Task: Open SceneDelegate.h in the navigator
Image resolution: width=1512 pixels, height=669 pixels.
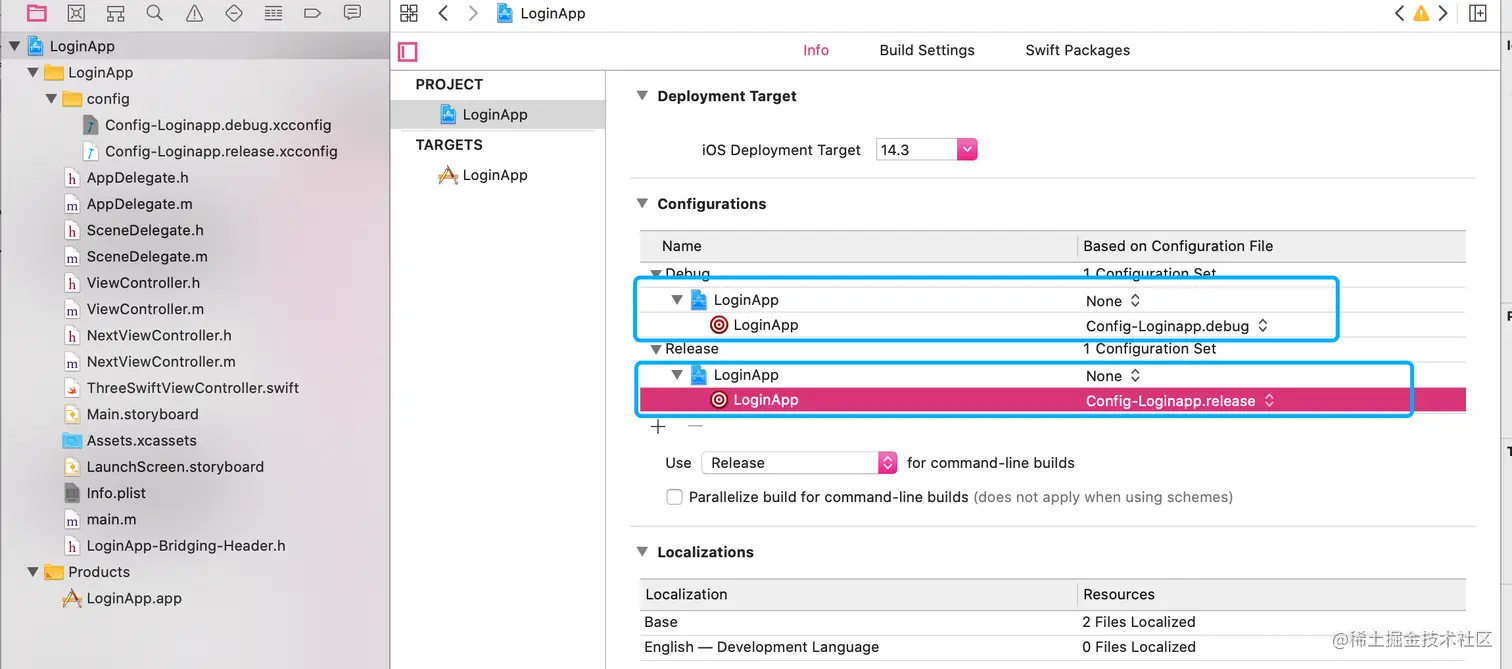Action: pos(145,230)
